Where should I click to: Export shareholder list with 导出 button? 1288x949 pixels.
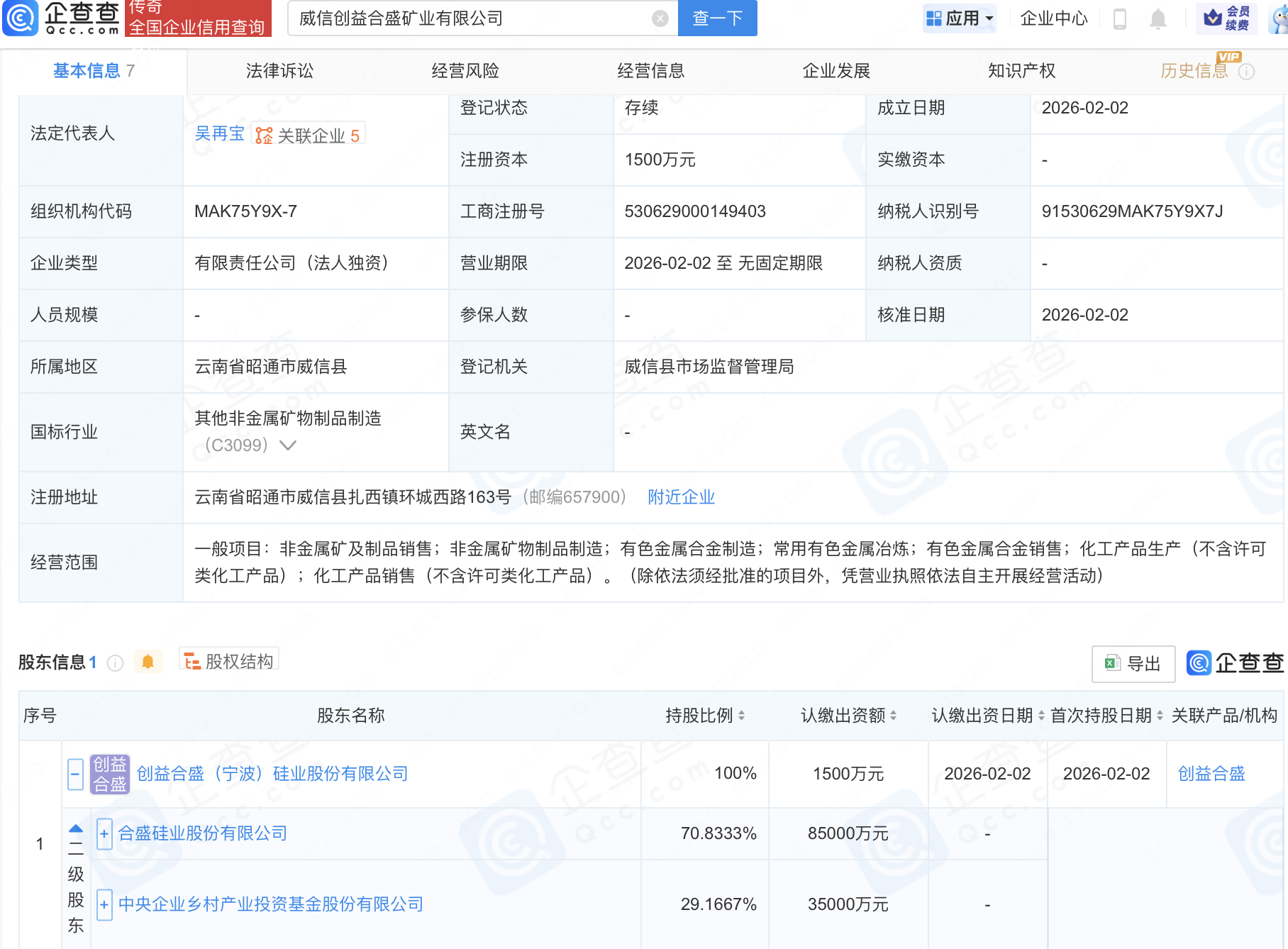point(1133,664)
